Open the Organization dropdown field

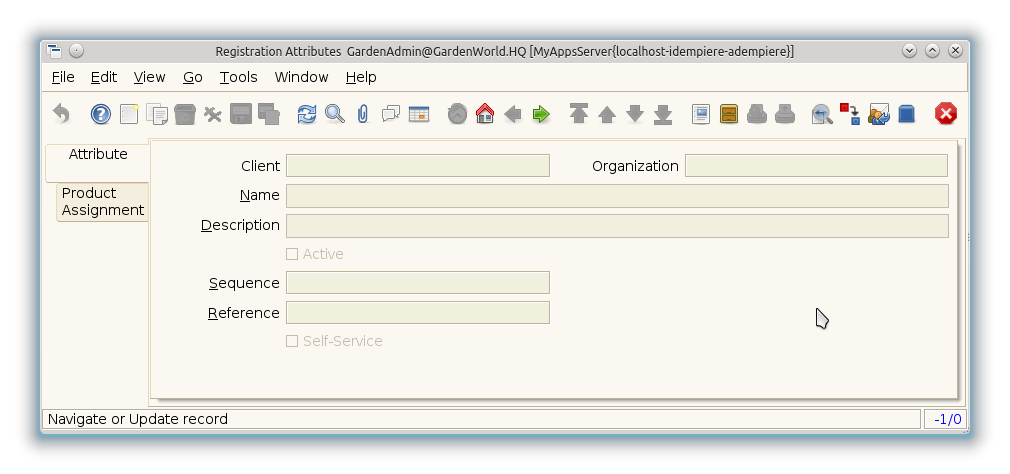(815, 166)
